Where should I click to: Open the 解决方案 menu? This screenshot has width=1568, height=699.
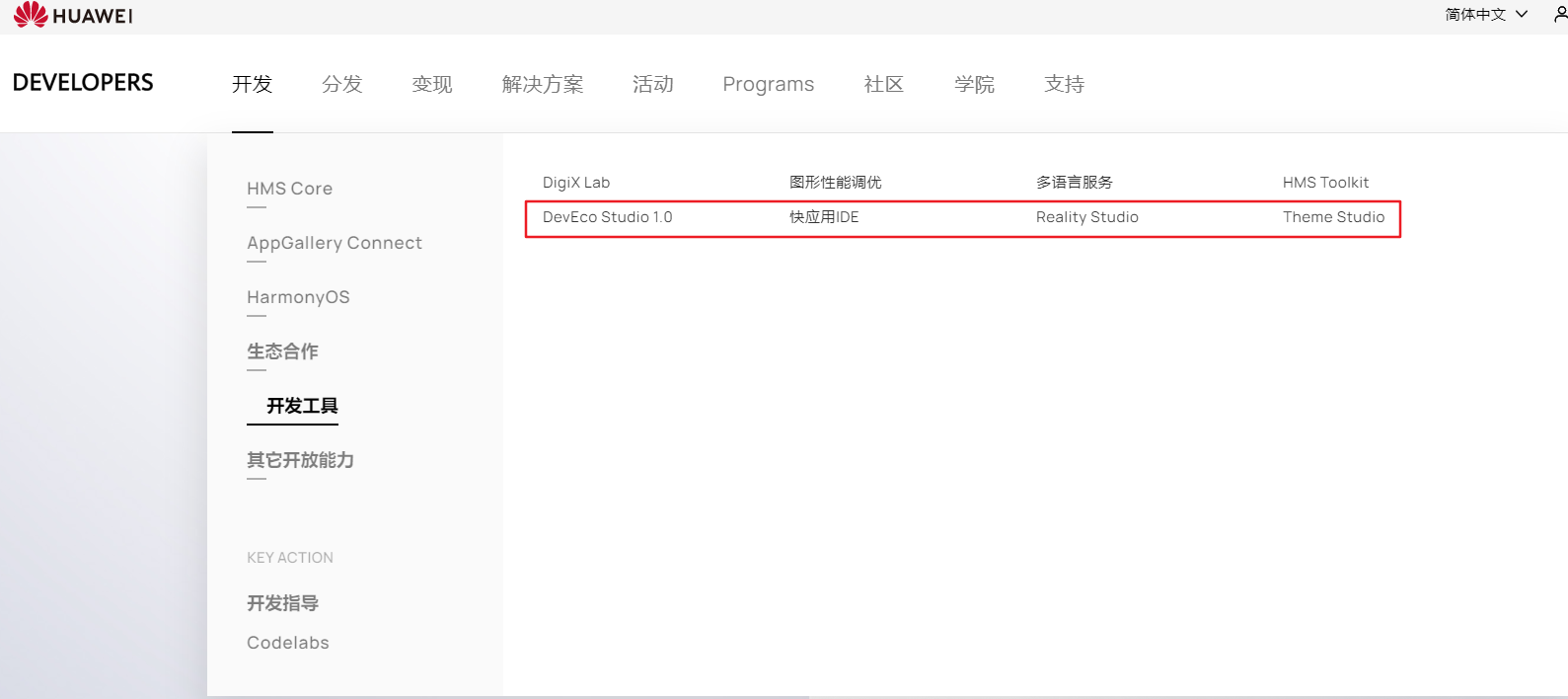[543, 84]
